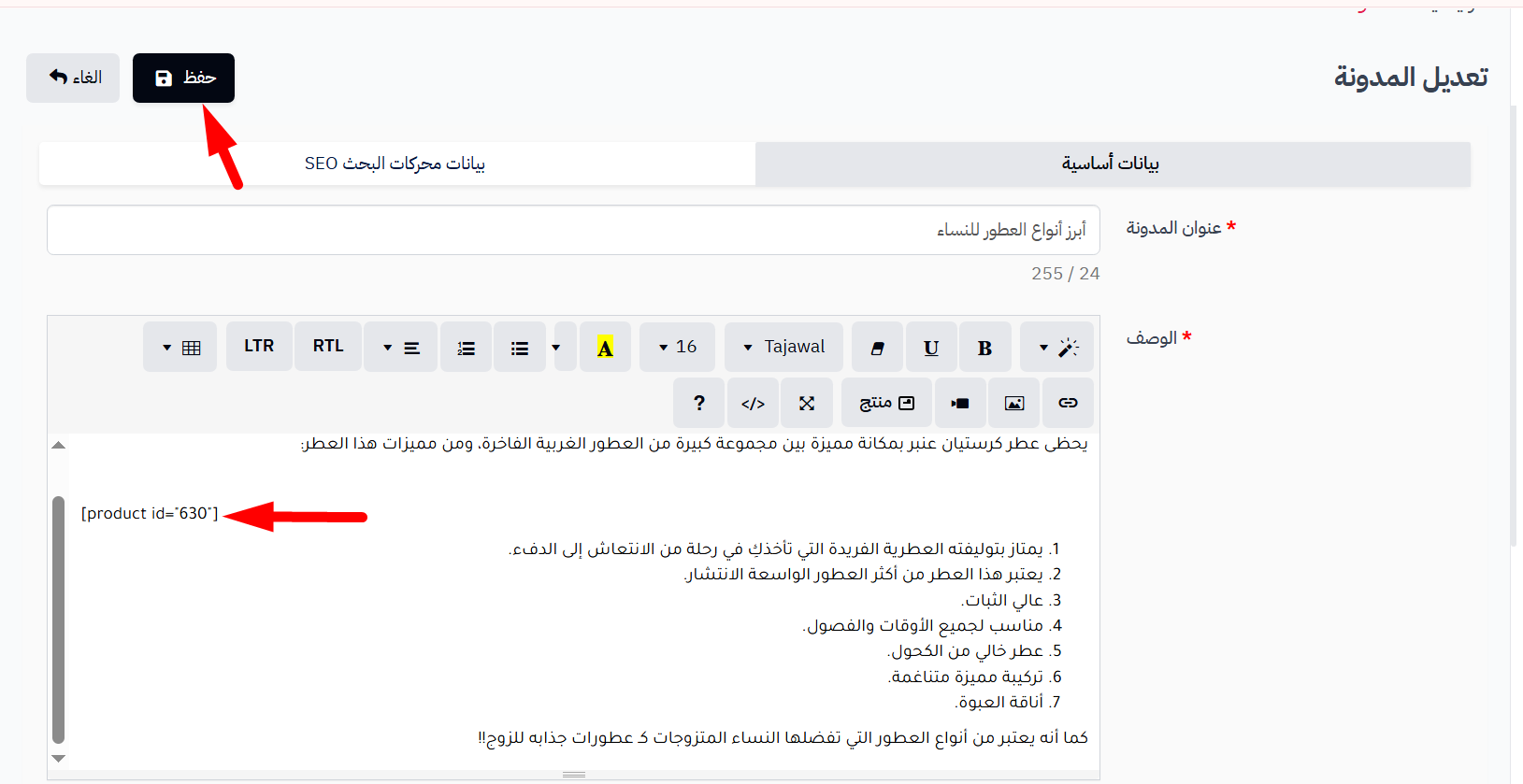Toggle fullscreen editor mode
The width and height of the screenshot is (1523, 784).
point(807,403)
